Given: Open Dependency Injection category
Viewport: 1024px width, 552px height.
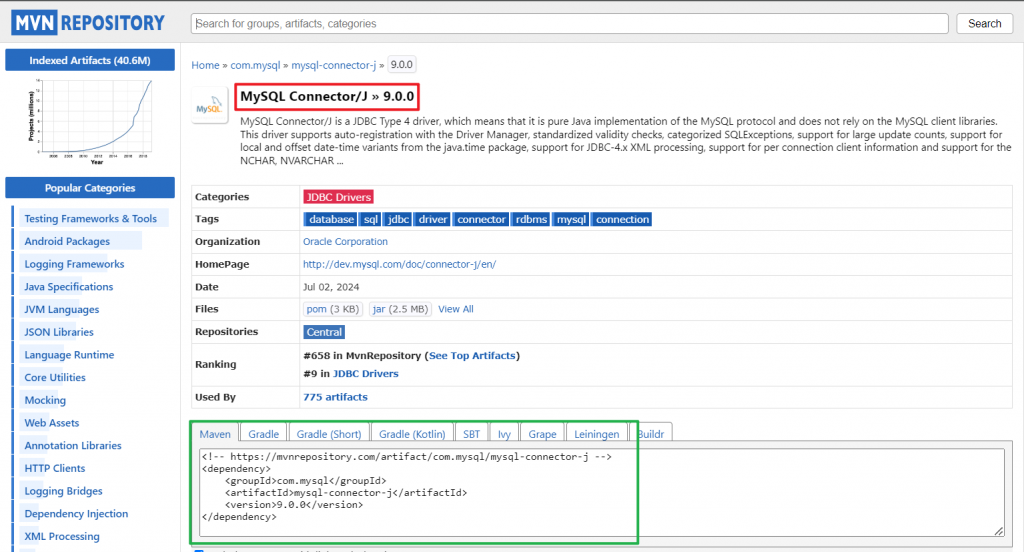Looking at the screenshot, I should [76, 514].
